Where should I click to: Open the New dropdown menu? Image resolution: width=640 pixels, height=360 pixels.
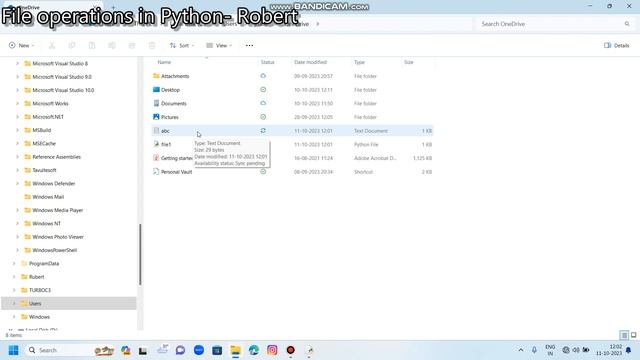pyautogui.click(x=22, y=45)
